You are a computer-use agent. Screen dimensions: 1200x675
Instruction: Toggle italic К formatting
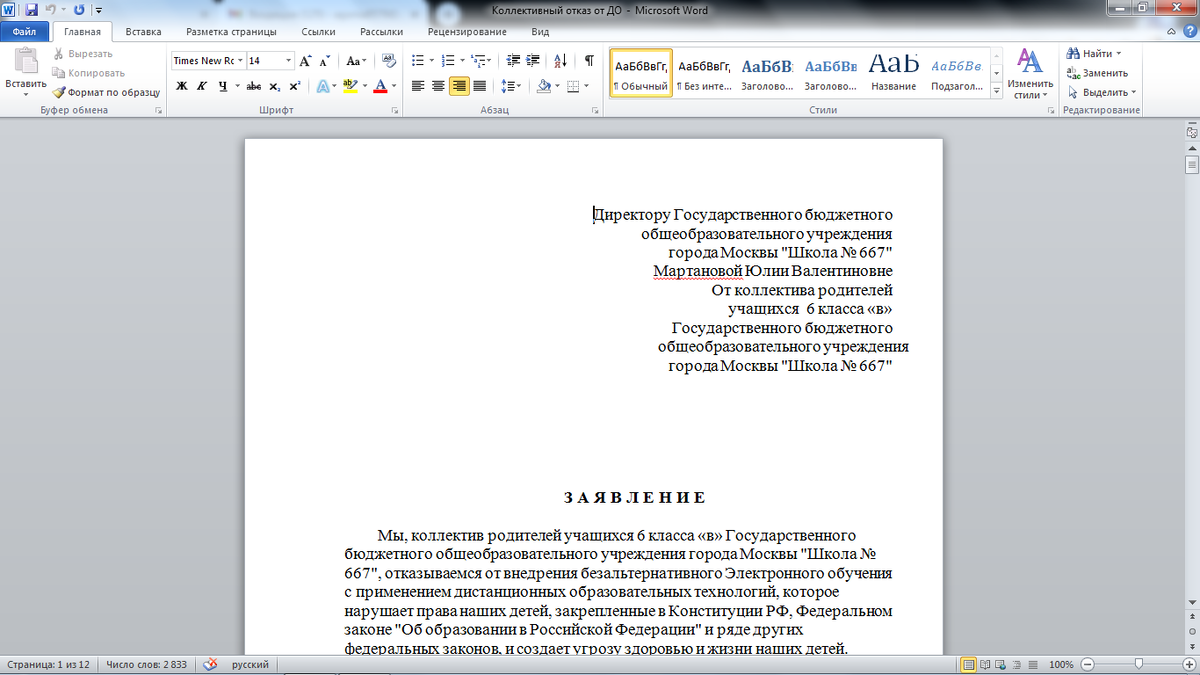pyautogui.click(x=201, y=86)
